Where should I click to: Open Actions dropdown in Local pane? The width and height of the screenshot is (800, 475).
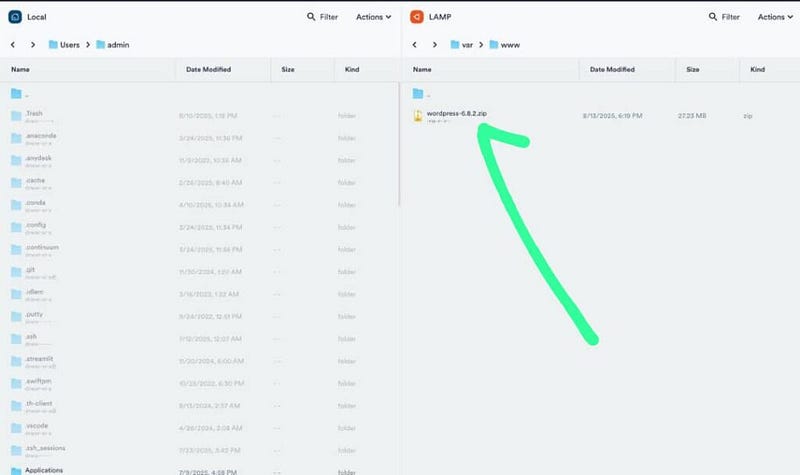pyautogui.click(x=373, y=17)
